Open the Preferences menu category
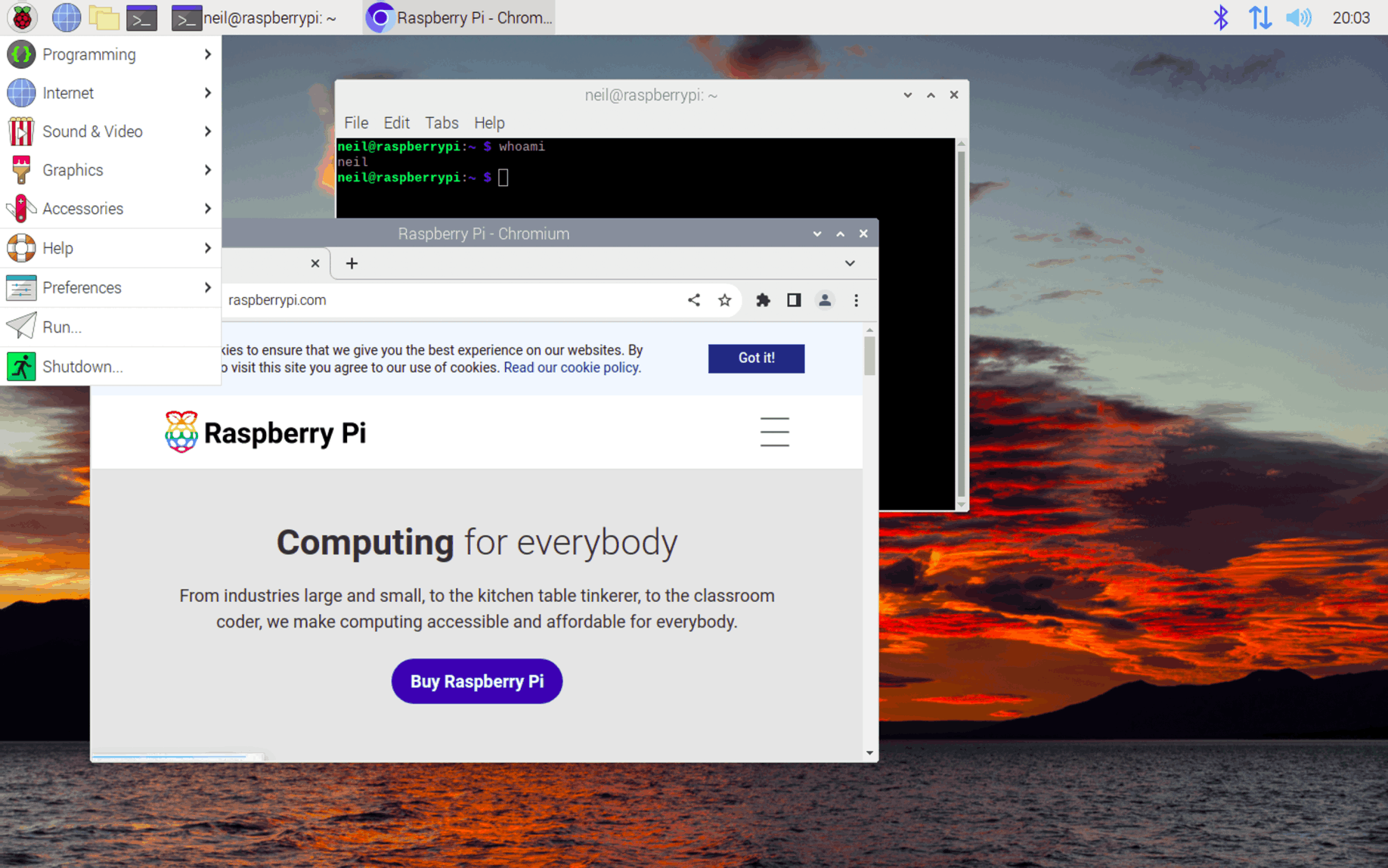 [110, 287]
